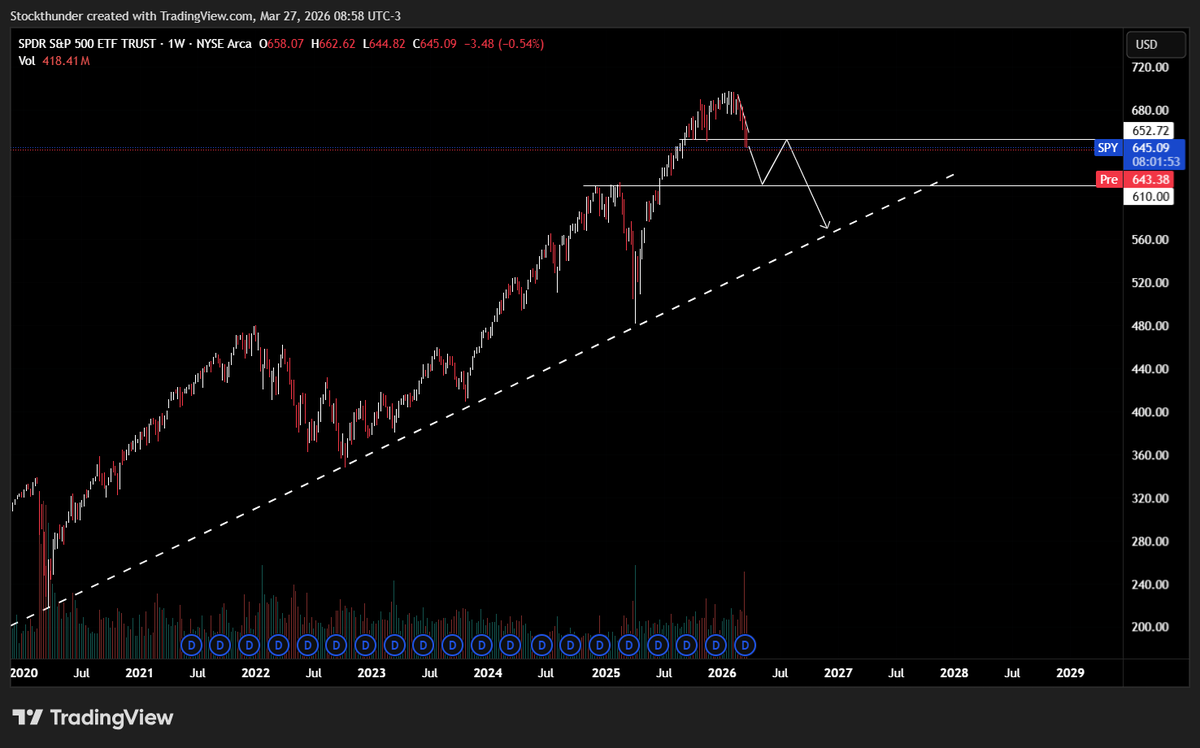Click the 2029 time axis label

click(1070, 674)
